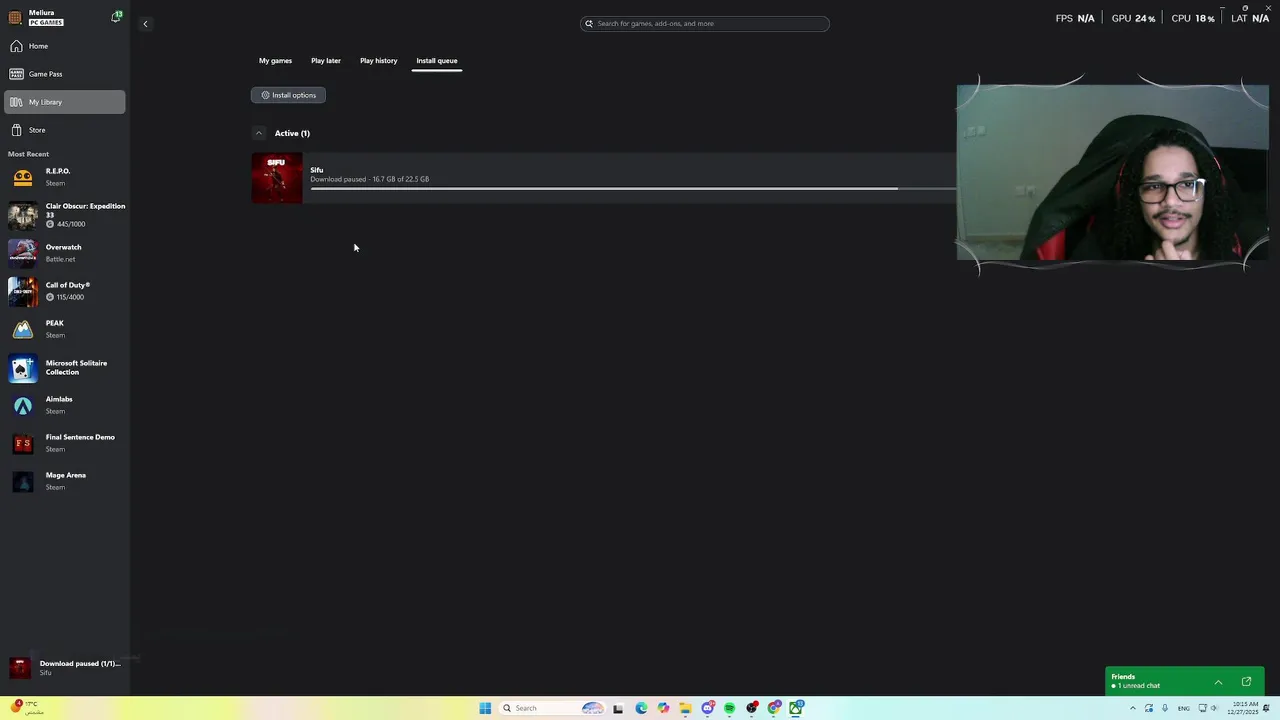Launch Microsoft Edge from the taskbar
This screenshot has width=1280, height=720.
point(641,708)
